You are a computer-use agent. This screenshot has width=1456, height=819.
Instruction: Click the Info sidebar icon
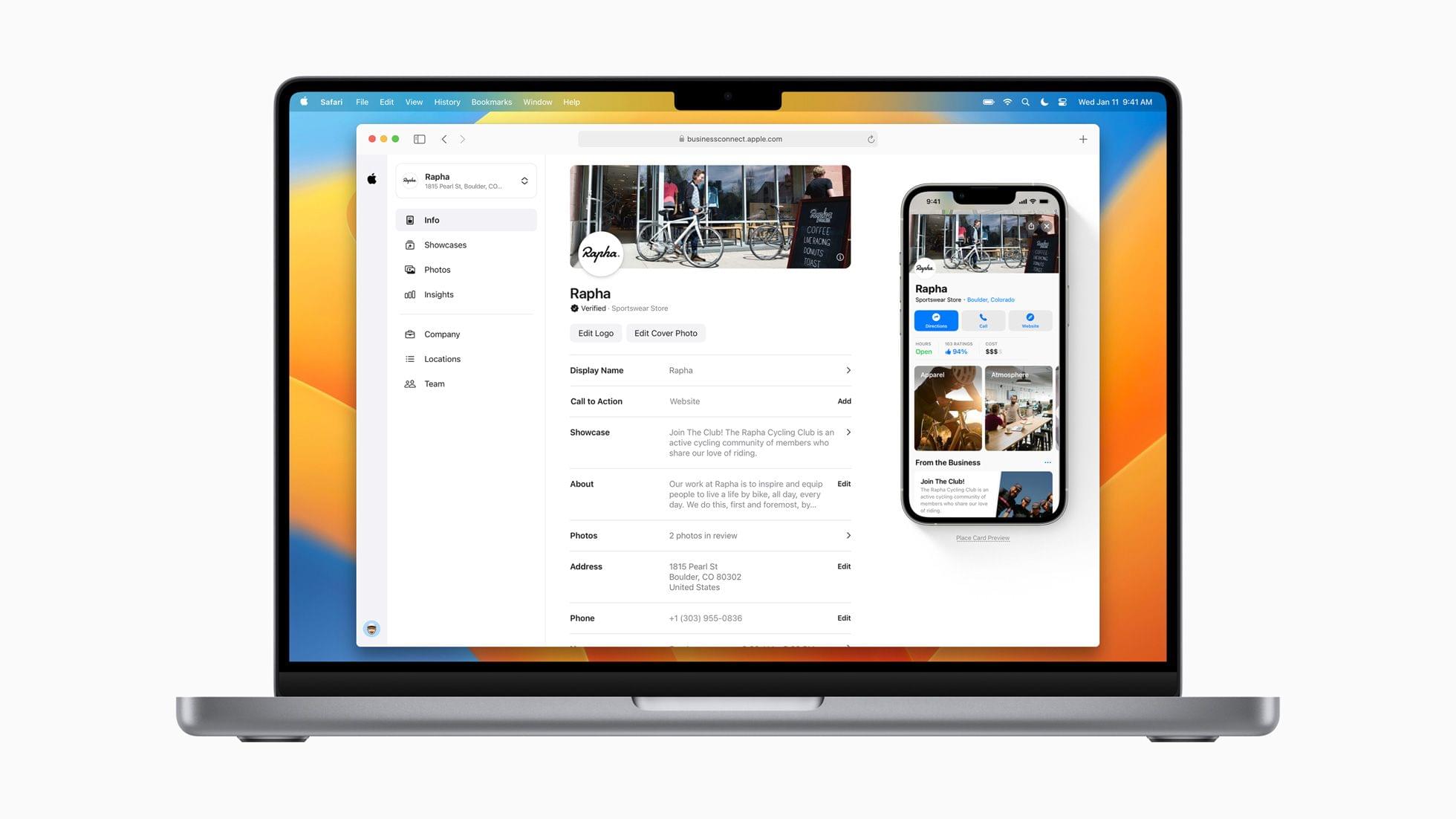(410, 220)
